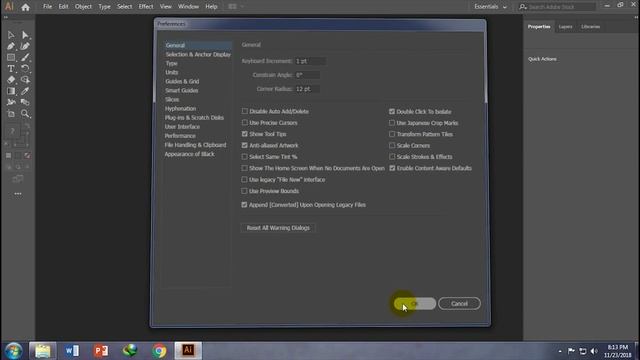Enable Scale Corners checkbox

pyautogui.click(x=392, y=145)
